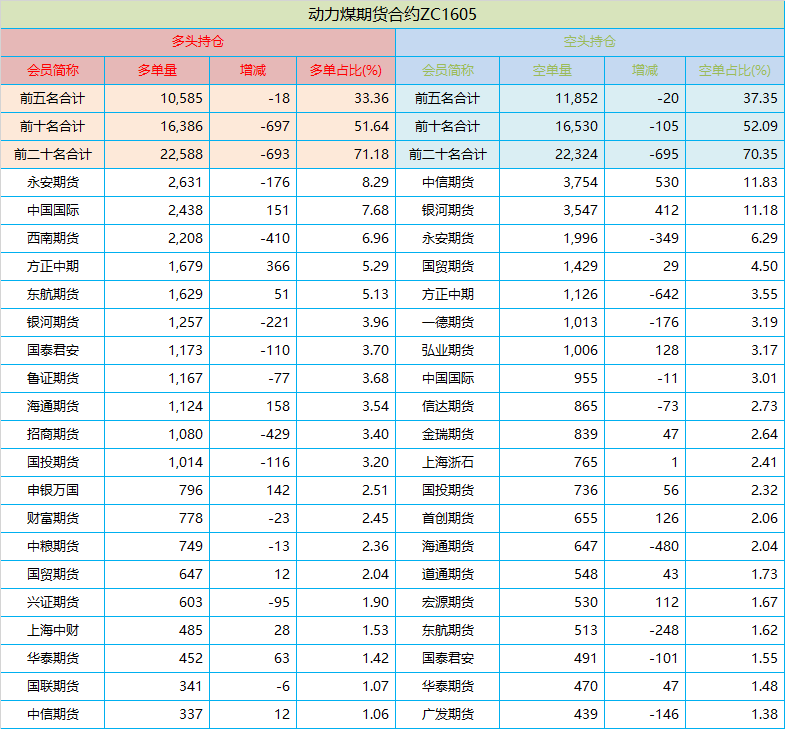Select long top-twenty total 22,588

point(181,154)
